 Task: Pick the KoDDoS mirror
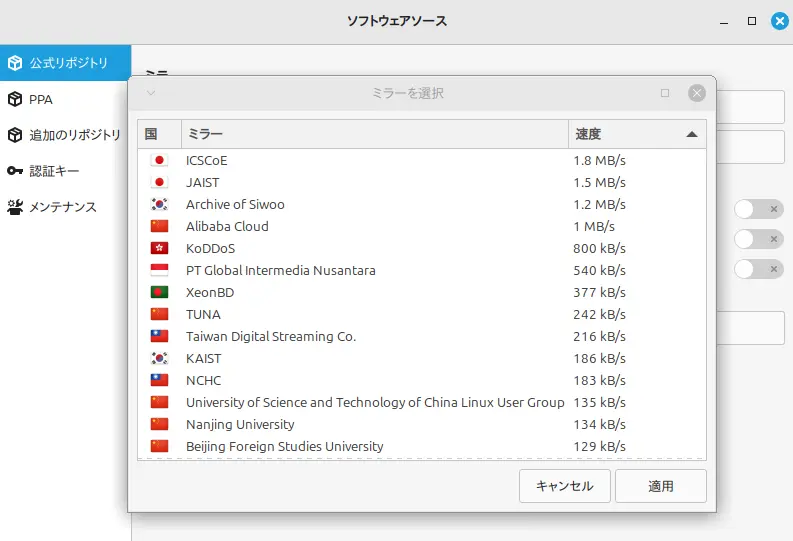click(422, 248)
